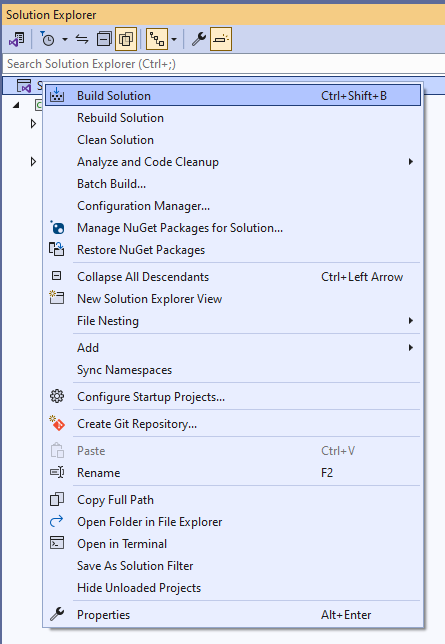Open Properties wrench icon in toolbar
The width and height of the screenshot is (445, 644).
(x=199, y=39)
